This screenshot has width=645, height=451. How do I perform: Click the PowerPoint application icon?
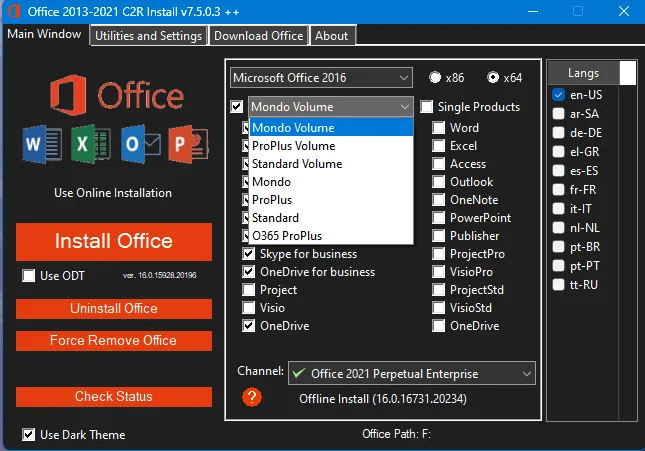(188, 144)
